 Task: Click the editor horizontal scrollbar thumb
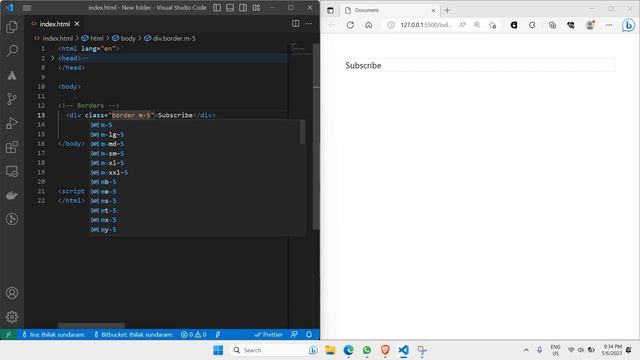[x=91, y=326]
